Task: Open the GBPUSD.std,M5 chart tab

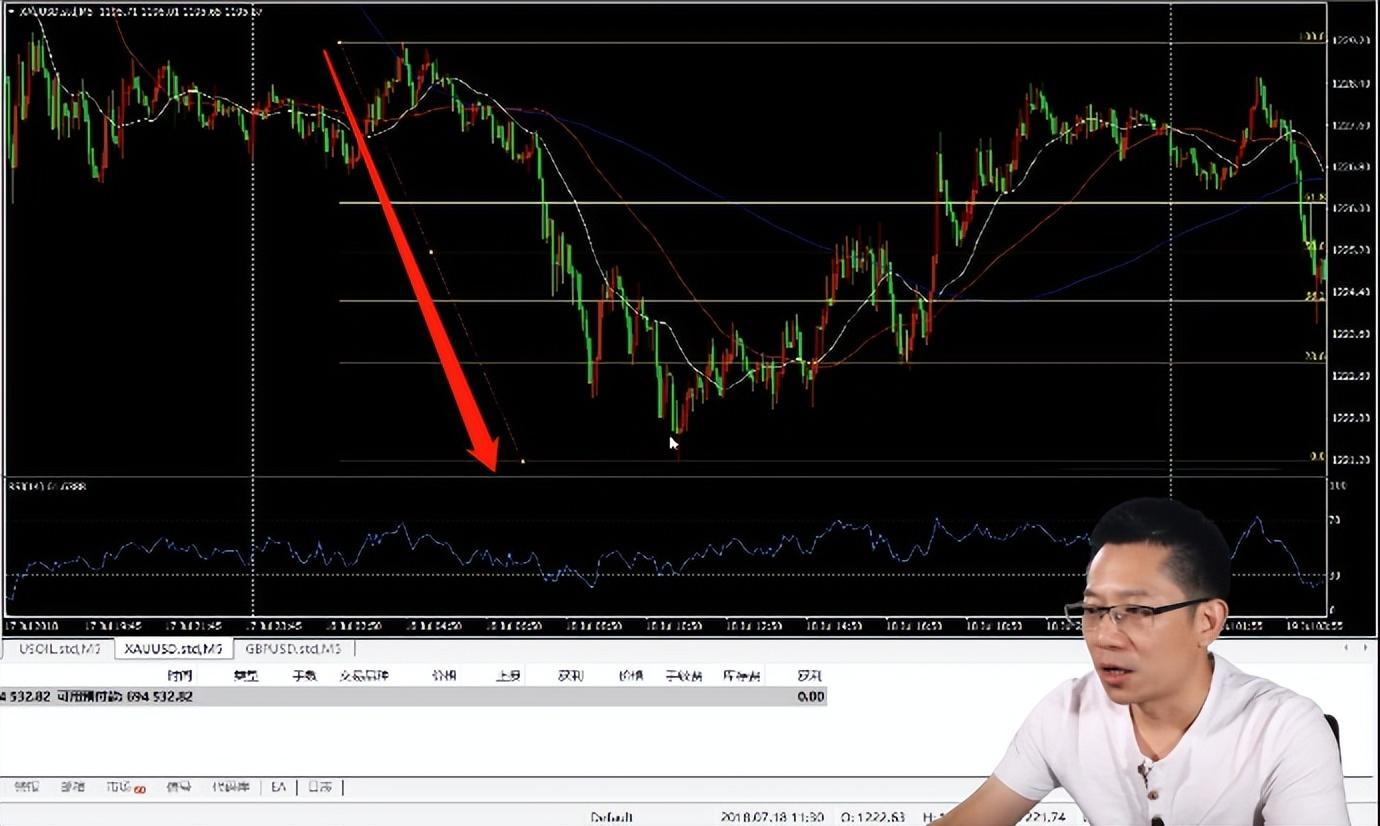Action: pyautogui.click(x=293, y=649)
